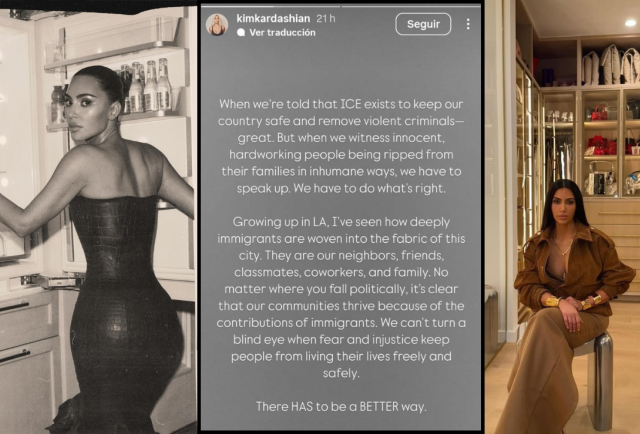Screen dimensions: 640x434
Task: Click the bottles on the refrigerator shelf
Action: pyautogui.click(x=147, y=86)
